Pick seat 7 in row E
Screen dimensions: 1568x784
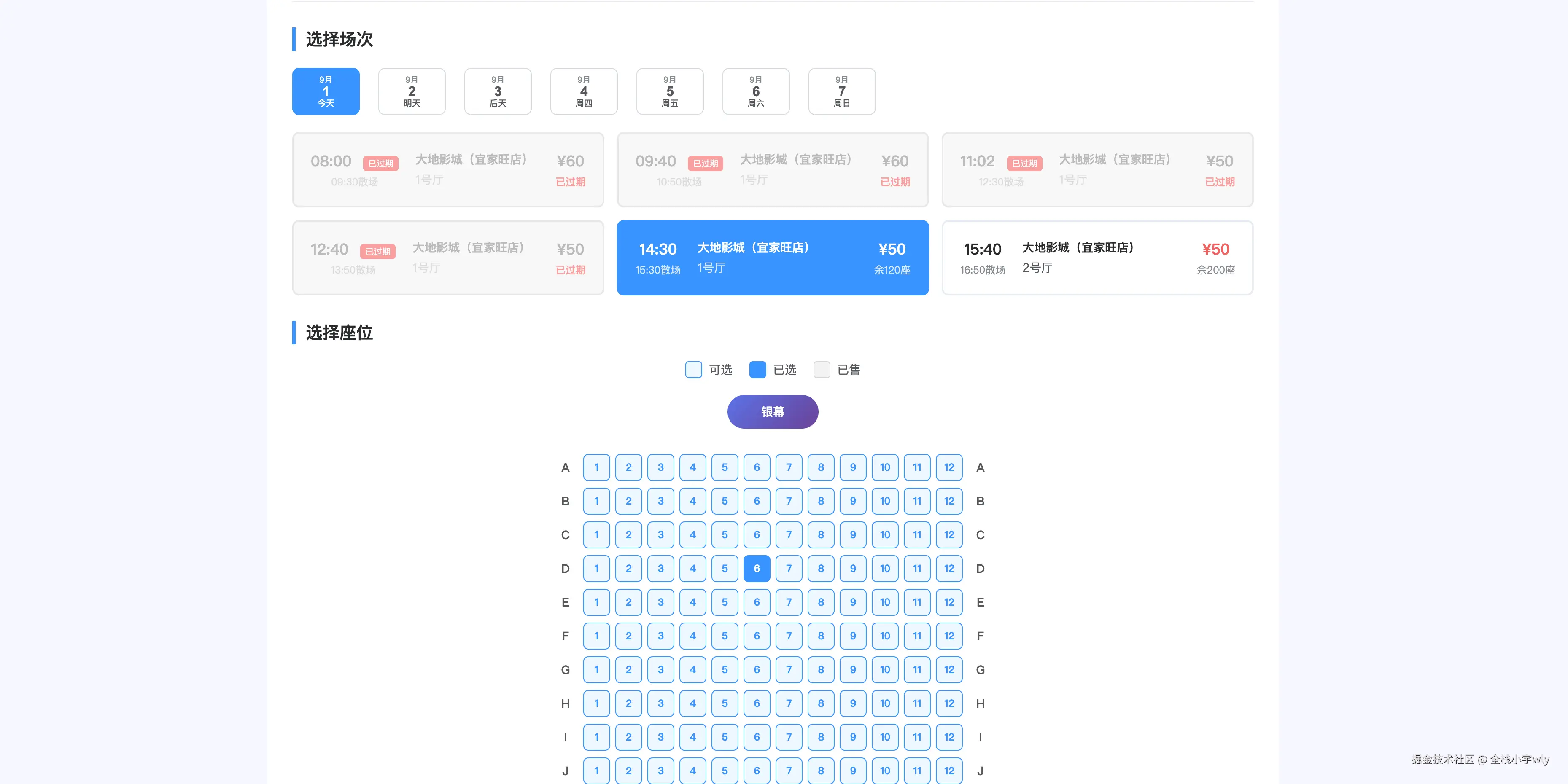pyautogui.click(x=789, y=602)
